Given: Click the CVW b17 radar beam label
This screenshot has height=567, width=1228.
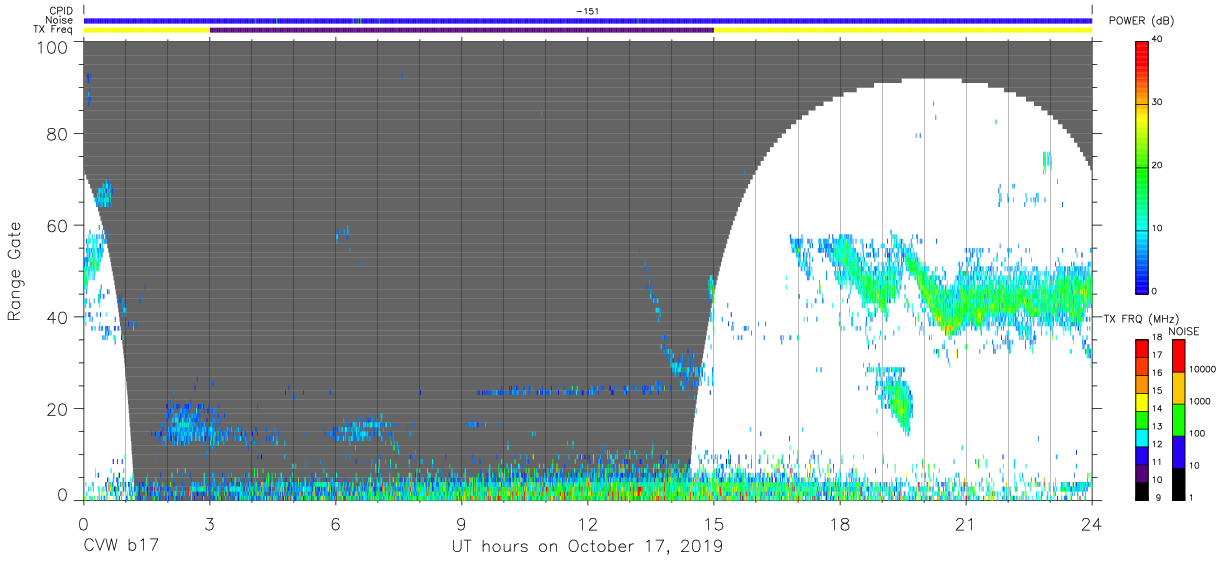Looking at the screenshot, I should [121, 546].
